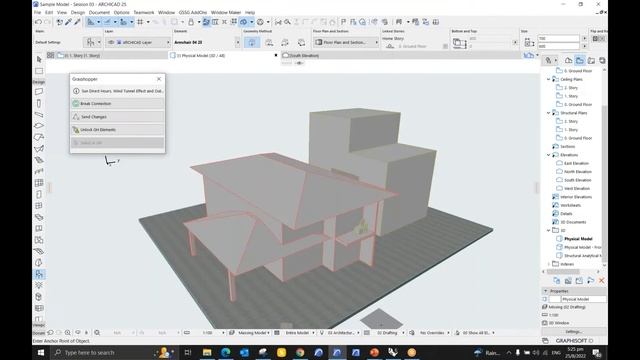Switch to the 1. Story floor plan tab
This screenshot has width=640, height=360.
112,55
